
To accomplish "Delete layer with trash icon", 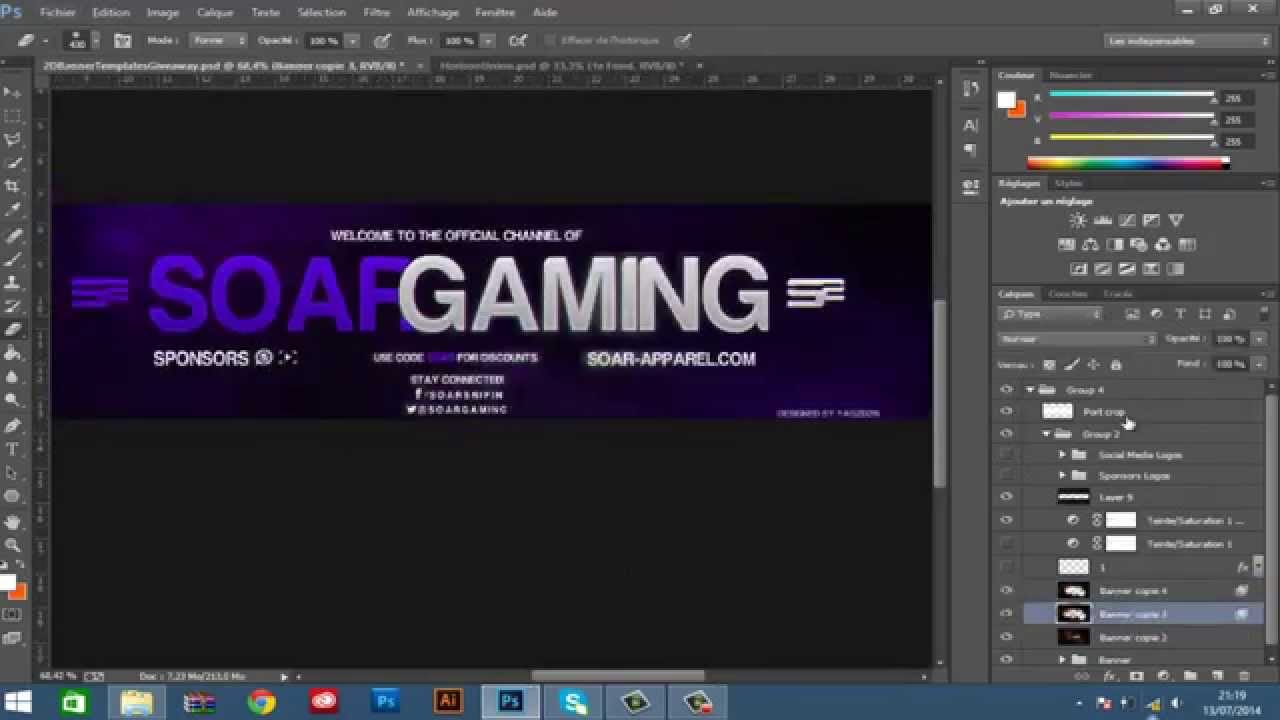I will tap(1244, 677).
